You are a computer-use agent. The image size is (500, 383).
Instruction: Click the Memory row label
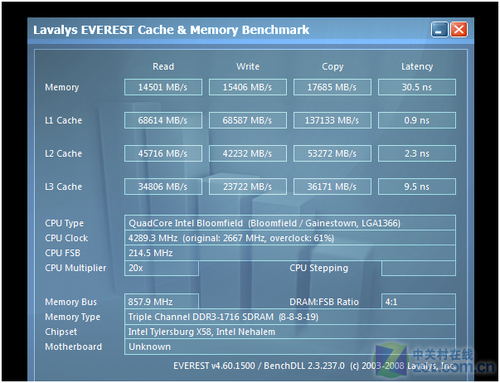(x=62, y=87)
